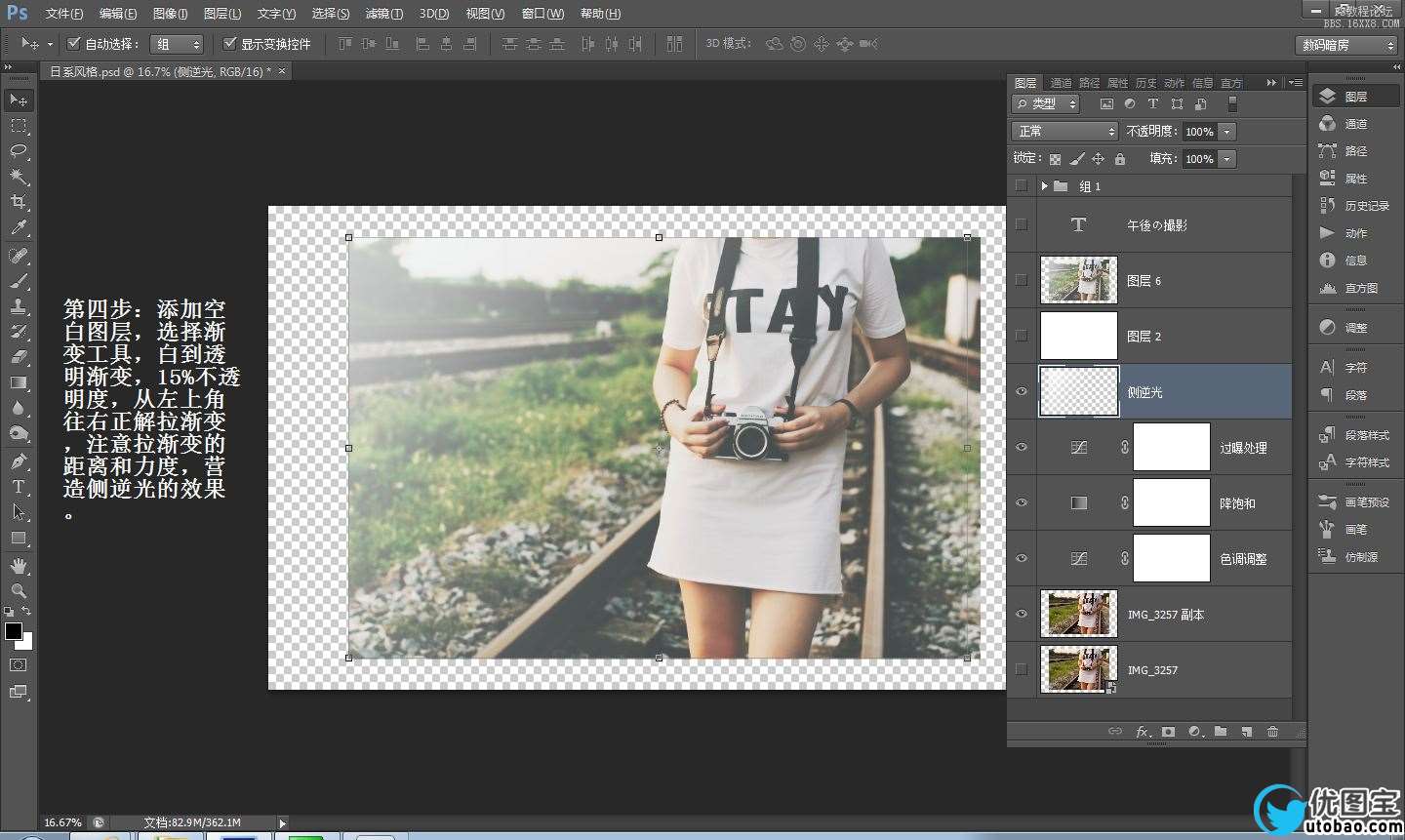Click the lock all padlock icon
The height and width of the screenshot is (840, 1405).
point(1120,159)
